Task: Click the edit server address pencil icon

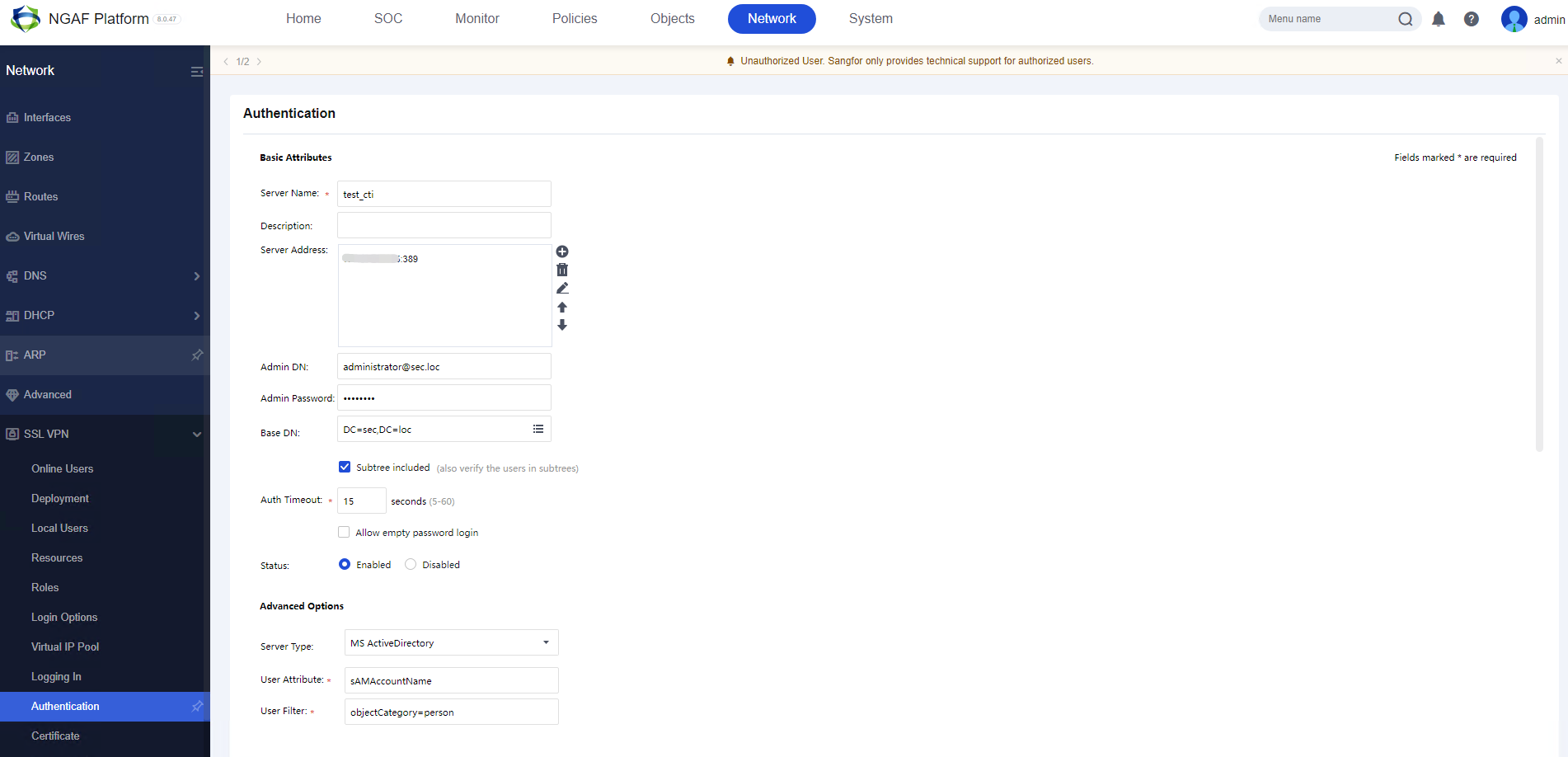Action: click(562, 288)
